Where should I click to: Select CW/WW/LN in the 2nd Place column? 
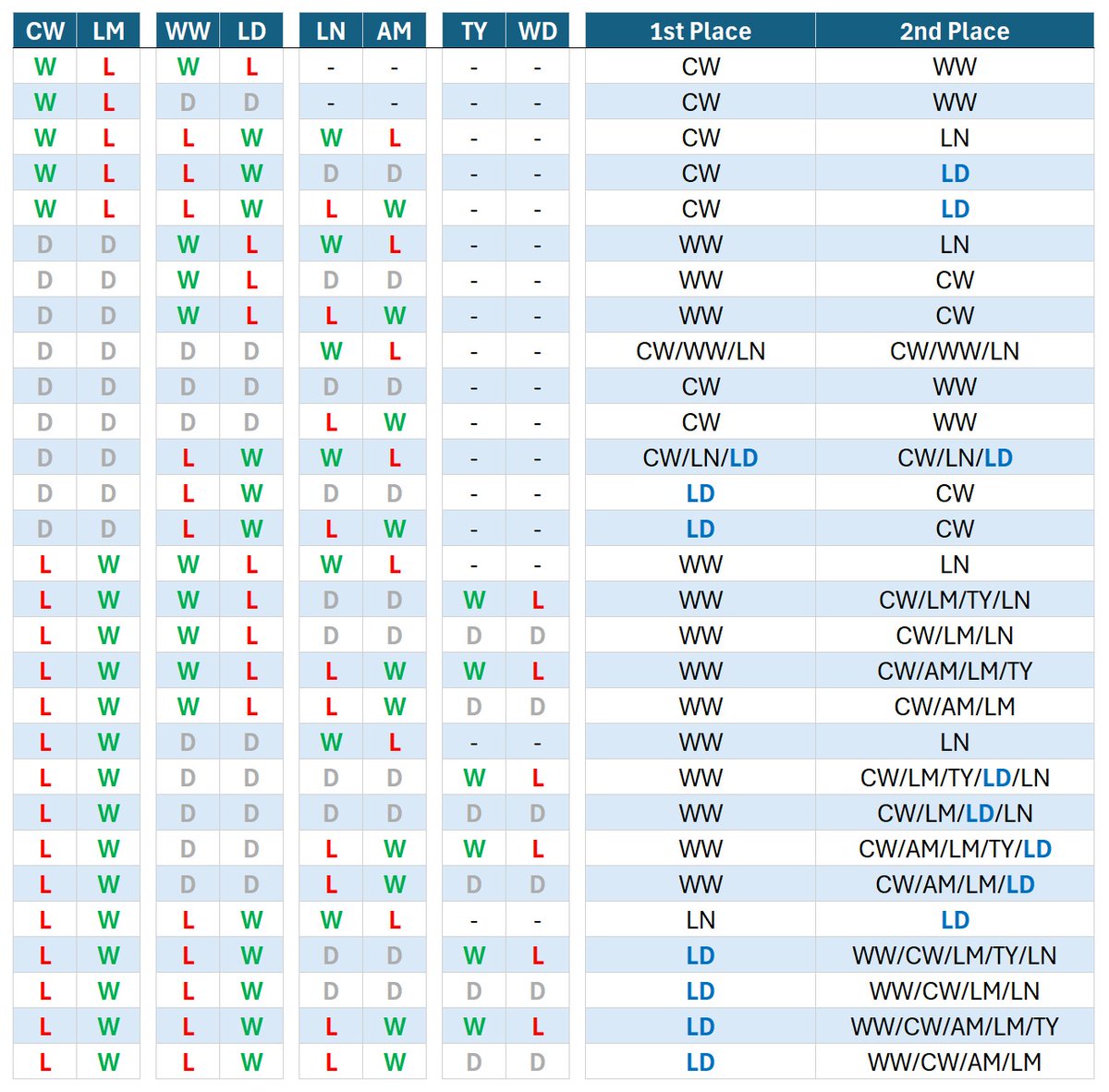tap(955, 351)
